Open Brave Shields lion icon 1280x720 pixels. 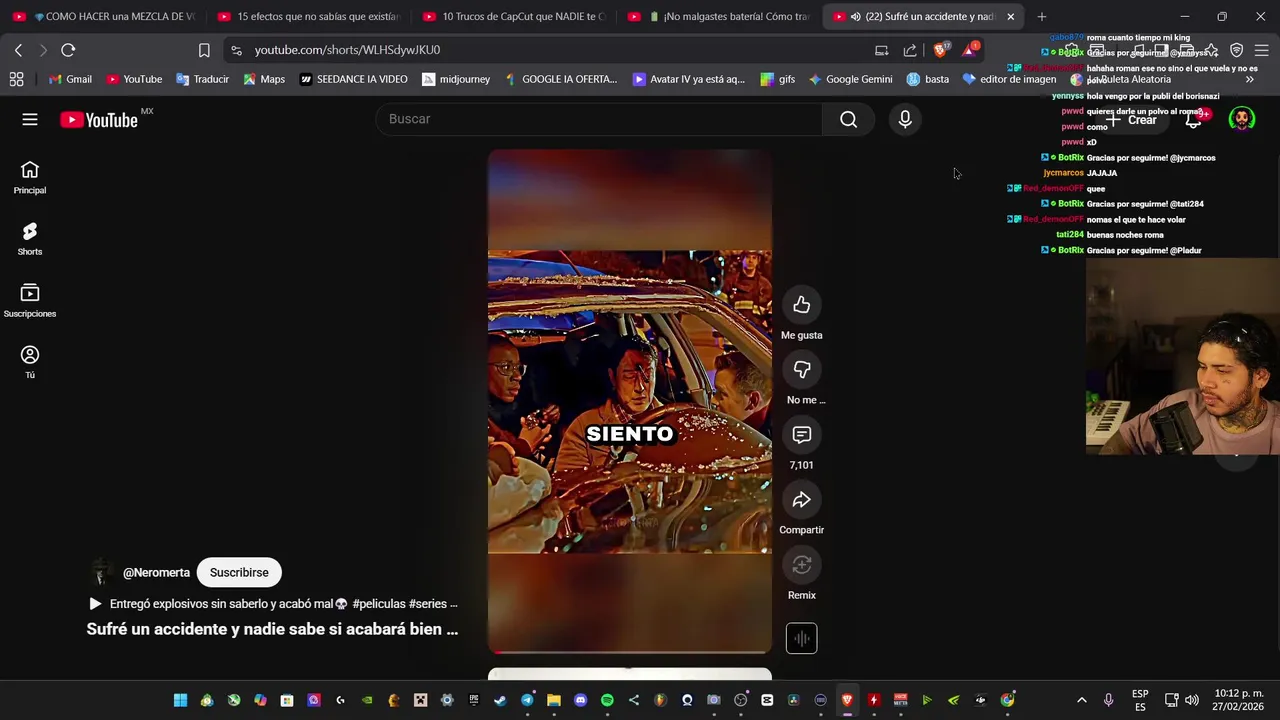pyautogui.click(x=941, y=50)
